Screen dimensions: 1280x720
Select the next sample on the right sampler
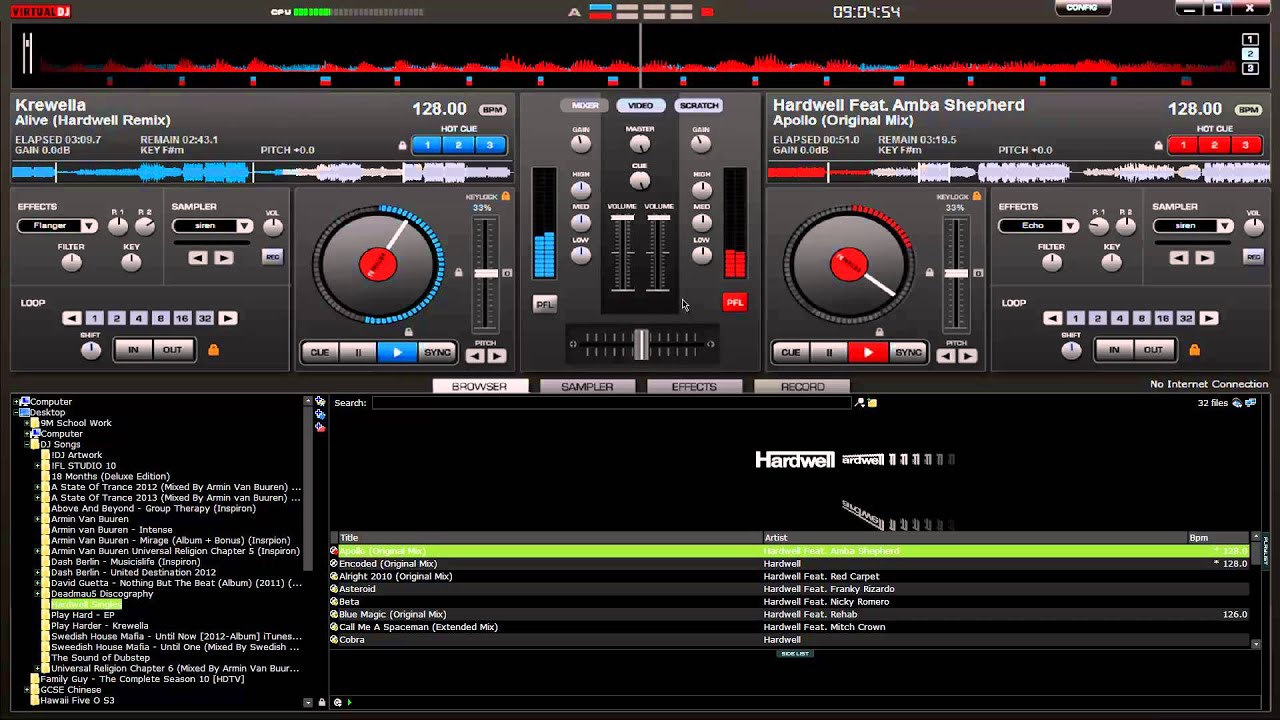pos(1204,258)
